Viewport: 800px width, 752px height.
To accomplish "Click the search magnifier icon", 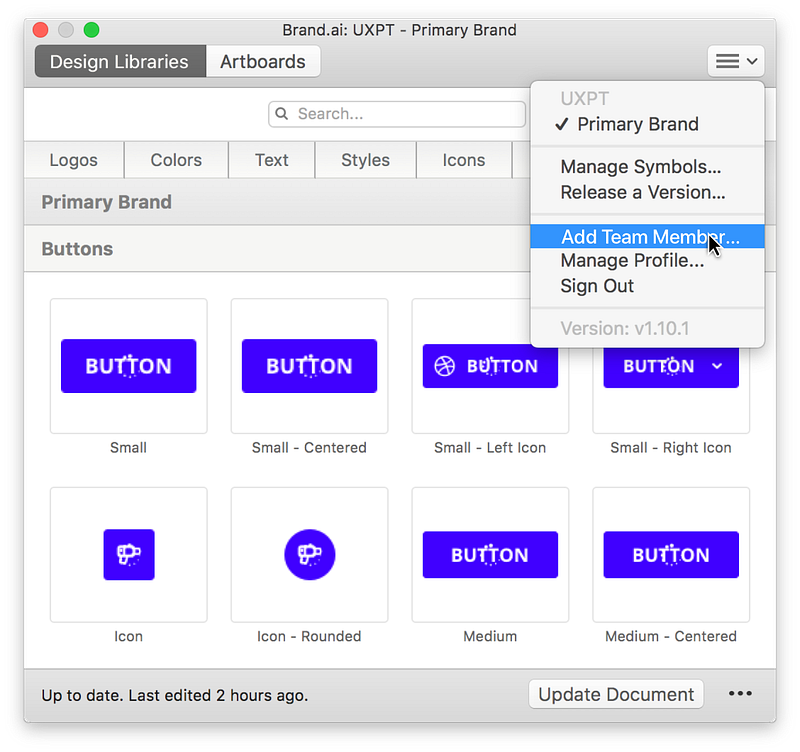I will click(282, 113).
